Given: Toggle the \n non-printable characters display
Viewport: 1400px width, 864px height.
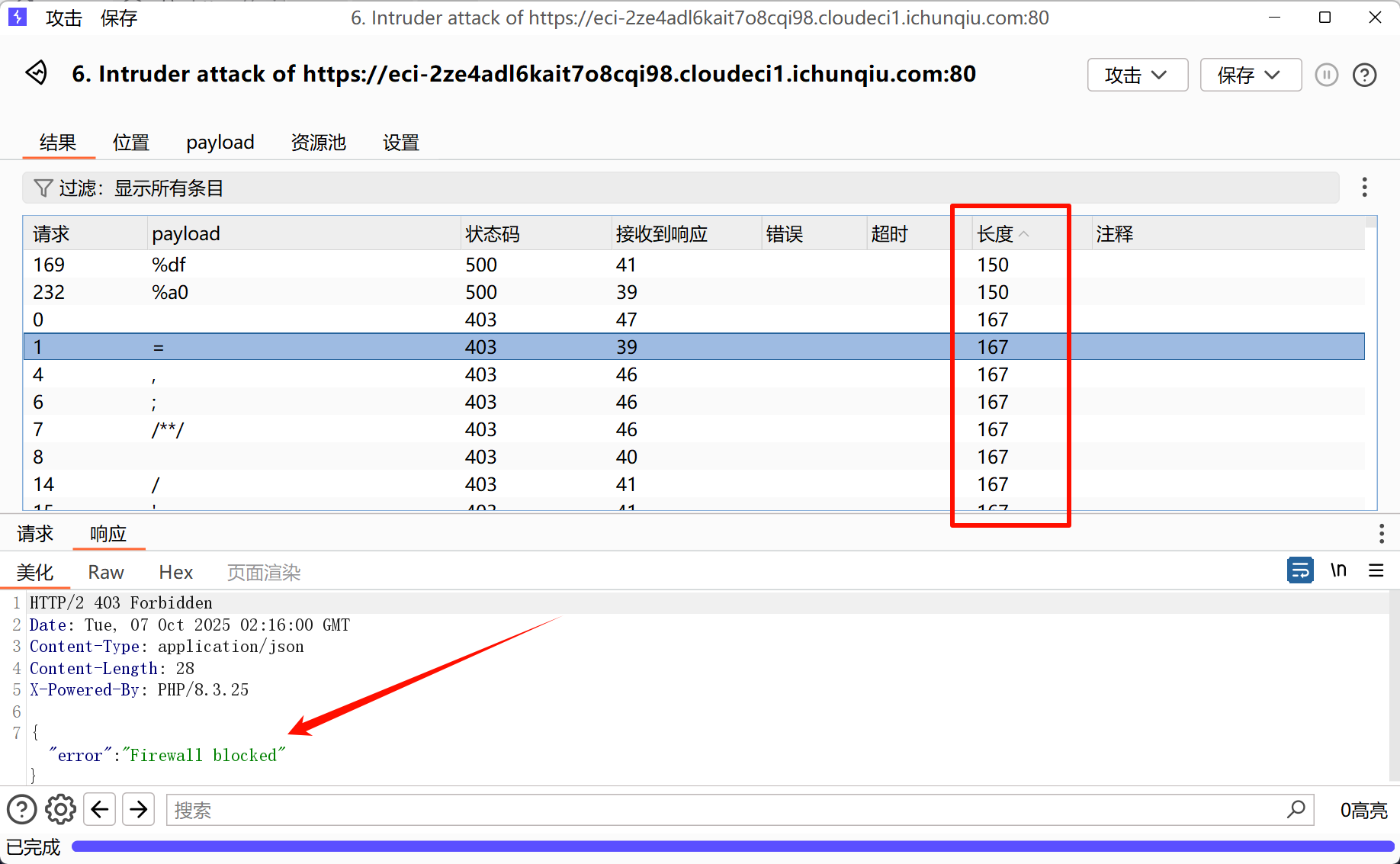Looking at the screenshot, I should click(1338, 570).
